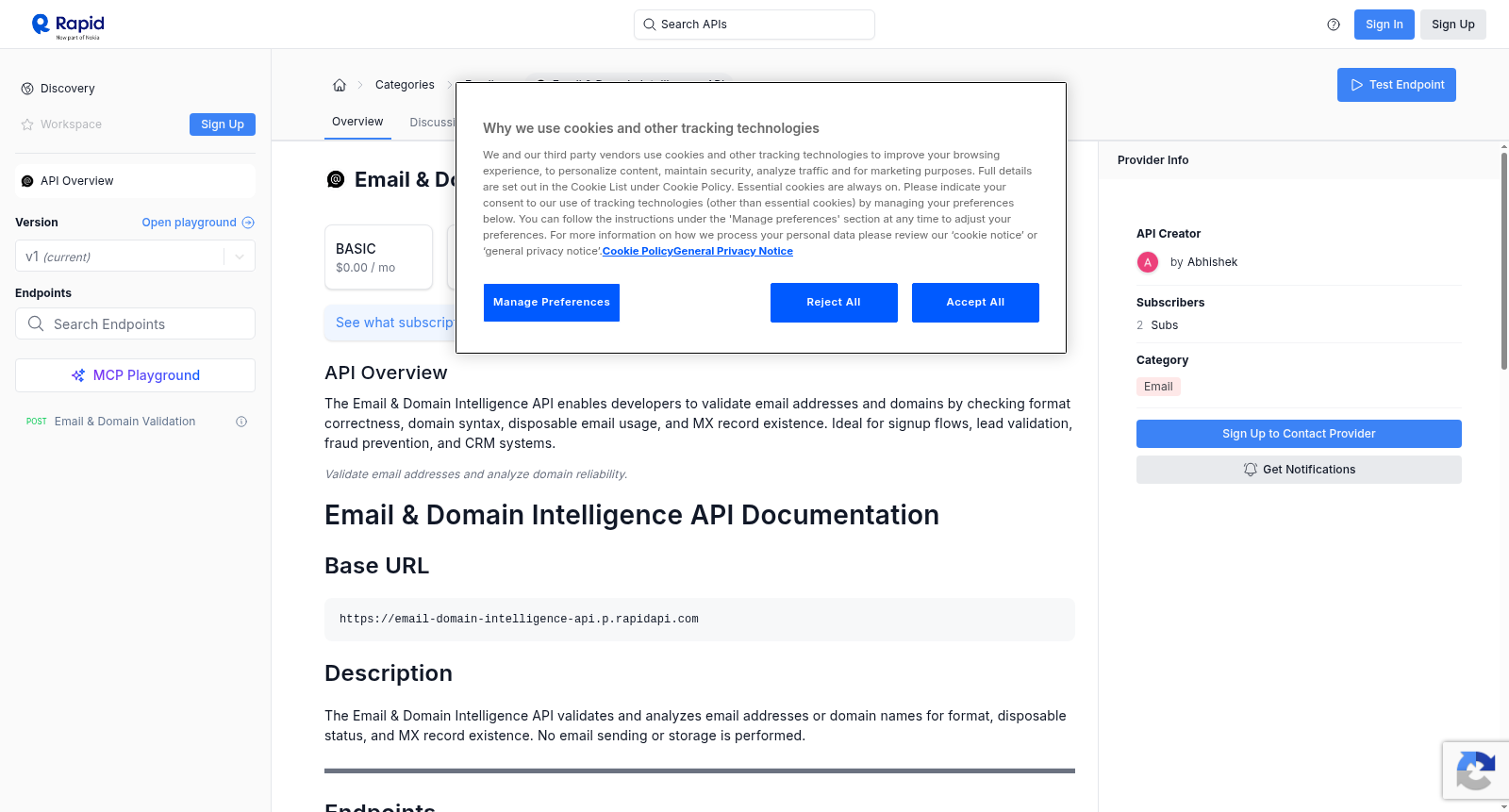Open the v1 (current) version dropdown
The width and height of the screenshot is (1509, 812).
coord(135,257)
